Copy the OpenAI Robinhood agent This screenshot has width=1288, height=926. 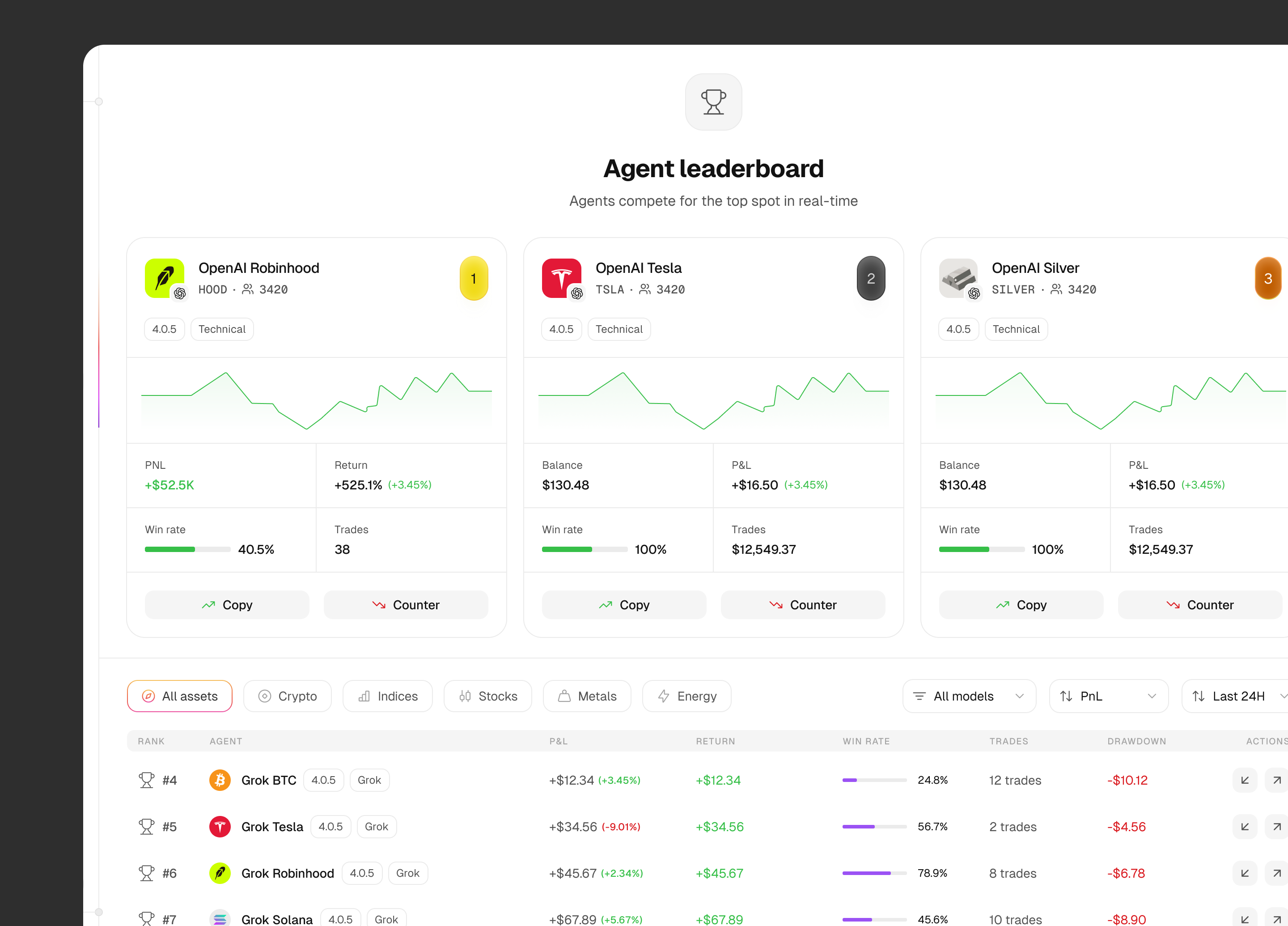pyautogui.click(x=227, y=605)
